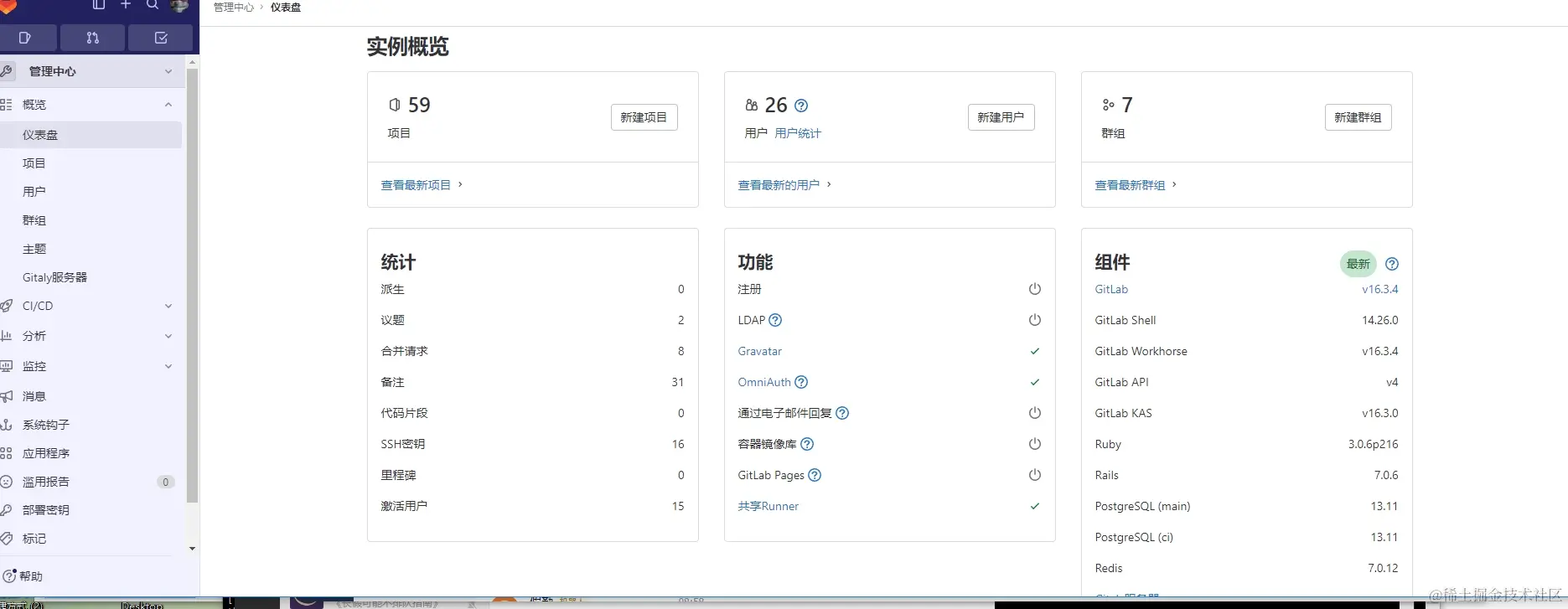Open 滥用报告 in the sidebar
1568x609 pixels.
(x=91, y=482)
